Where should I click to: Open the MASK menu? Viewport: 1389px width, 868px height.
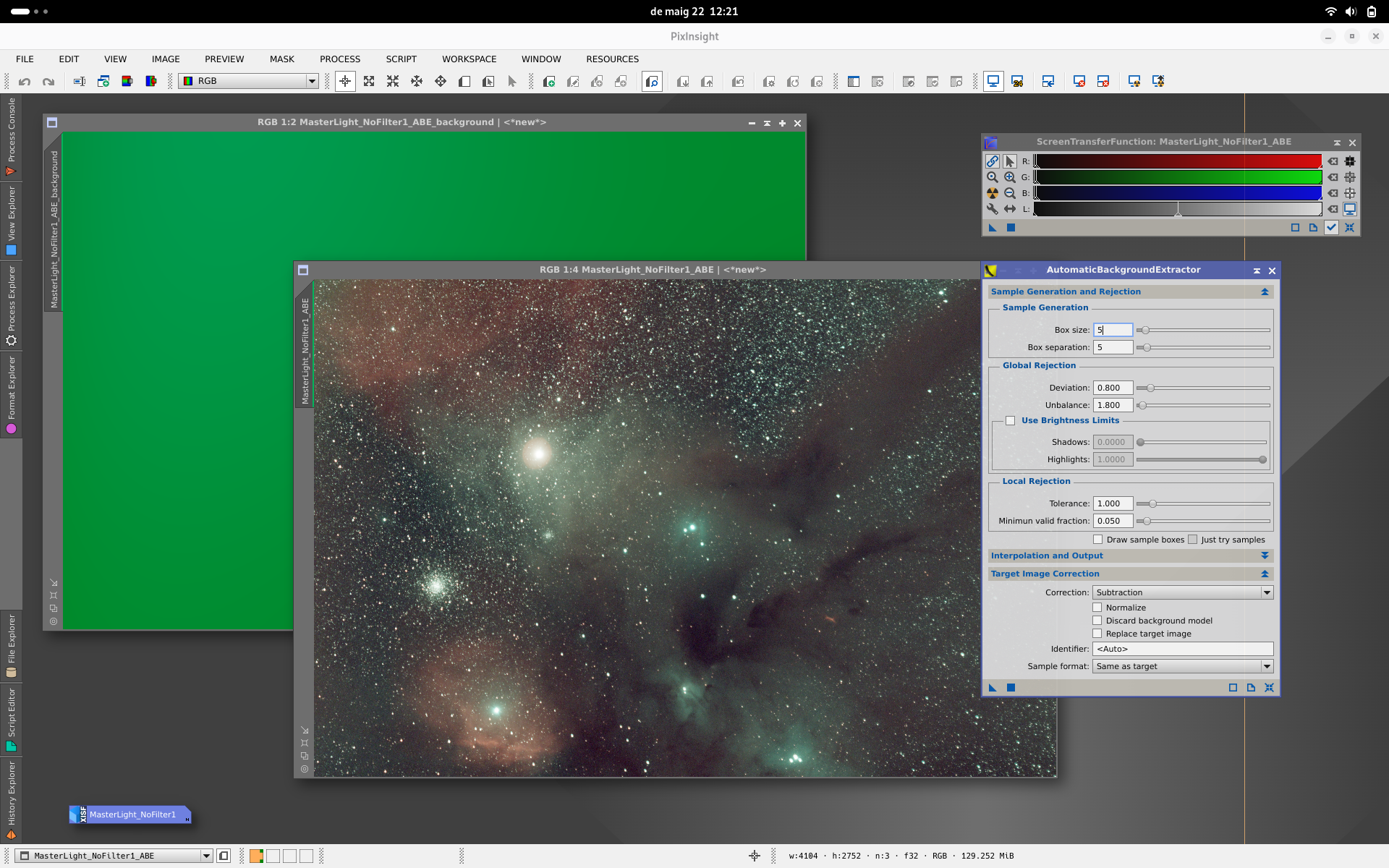pos(282,59)
